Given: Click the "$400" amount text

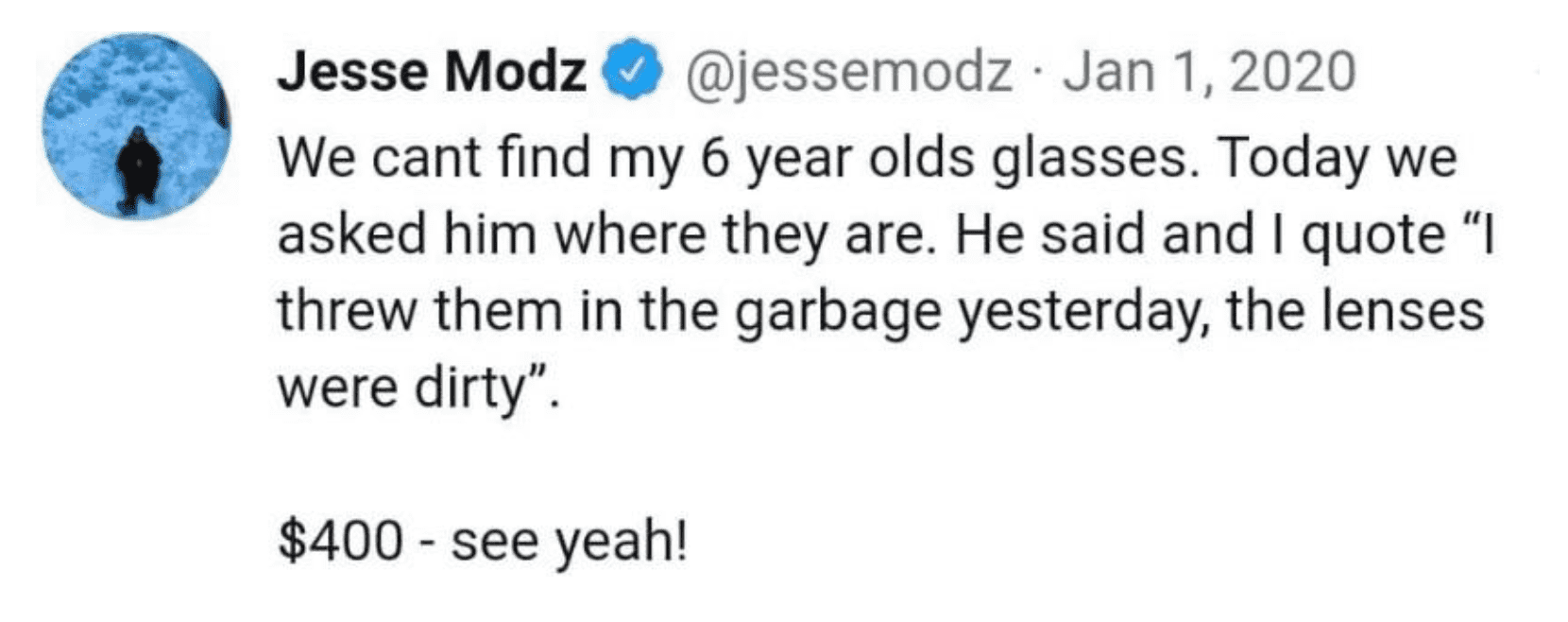Looking at the screenshot, I should pos(340,541).
